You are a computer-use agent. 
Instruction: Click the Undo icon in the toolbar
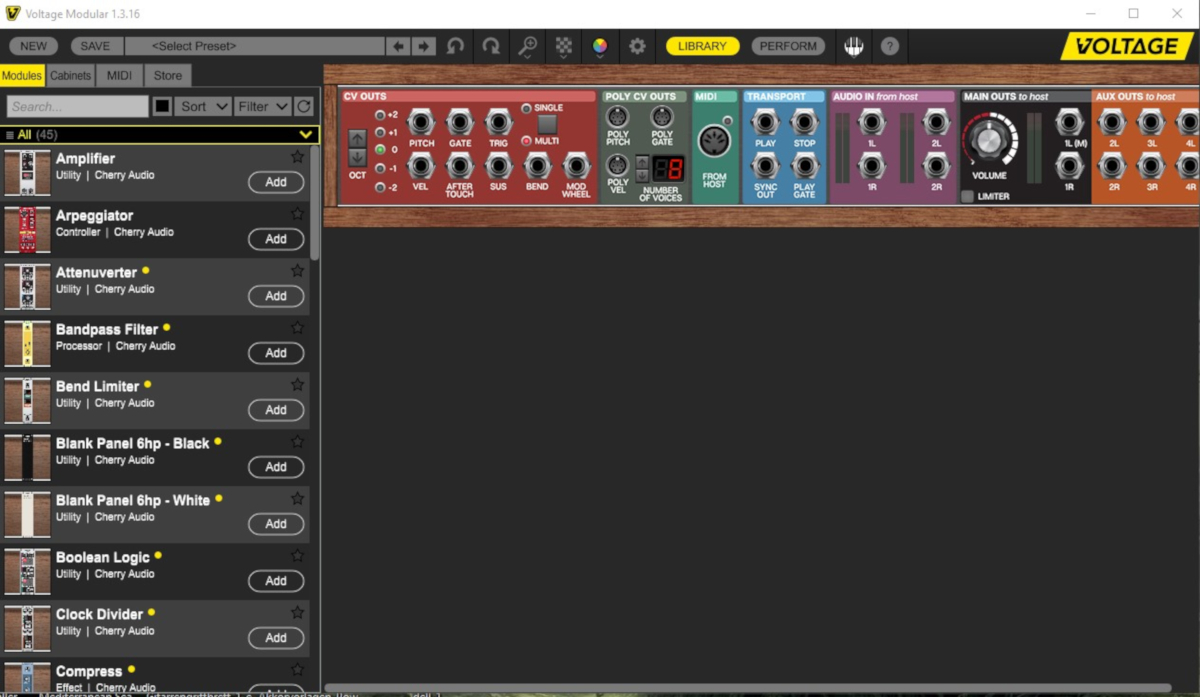[x=455, y=46]
